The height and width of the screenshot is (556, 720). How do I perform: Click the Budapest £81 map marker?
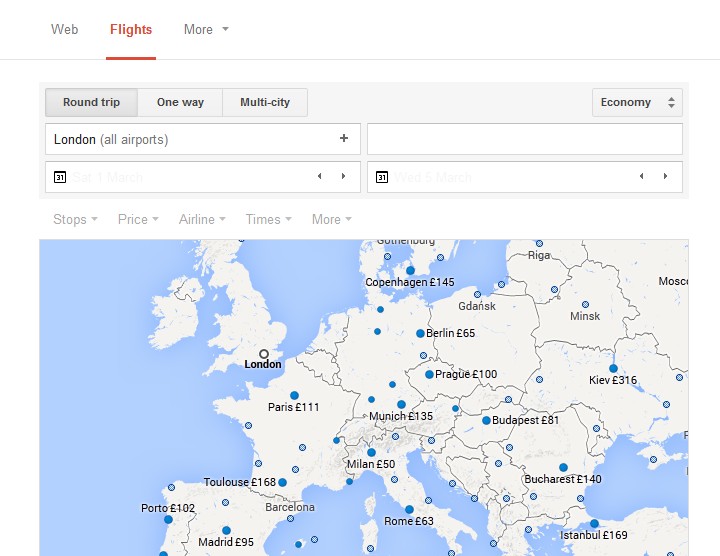pyautogui.click(x=486, y=420)
